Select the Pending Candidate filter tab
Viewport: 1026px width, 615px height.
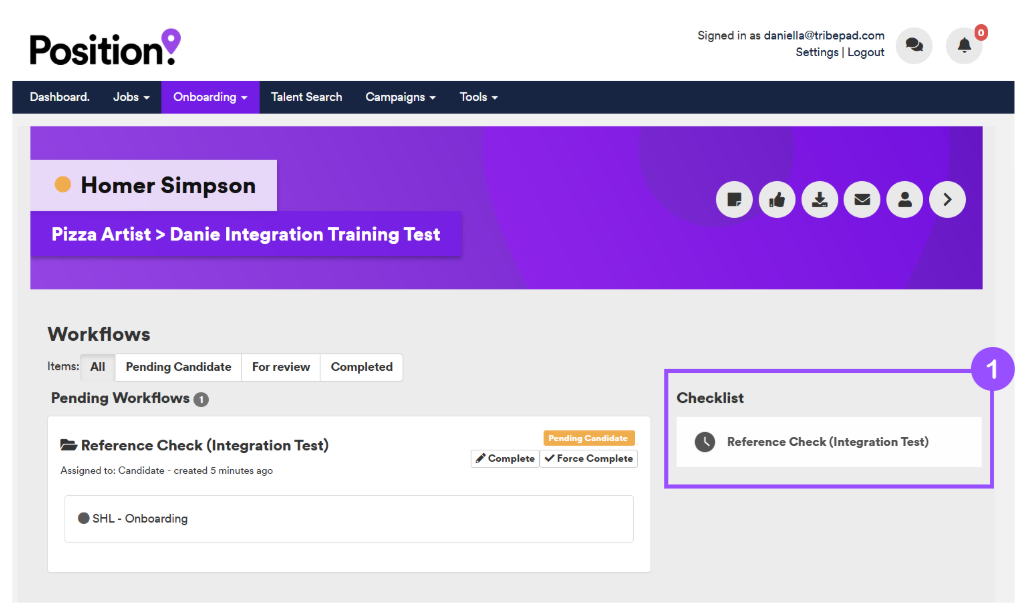point(179,367)
